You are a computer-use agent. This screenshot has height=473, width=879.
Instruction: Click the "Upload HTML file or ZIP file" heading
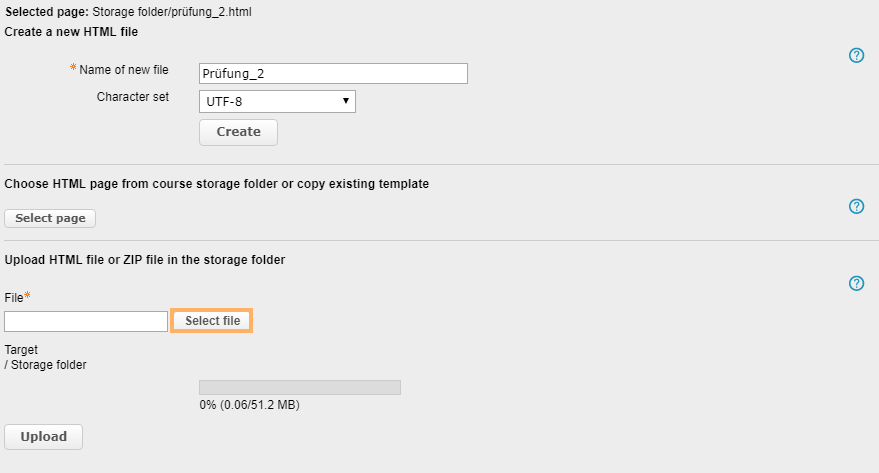point(145,260)
